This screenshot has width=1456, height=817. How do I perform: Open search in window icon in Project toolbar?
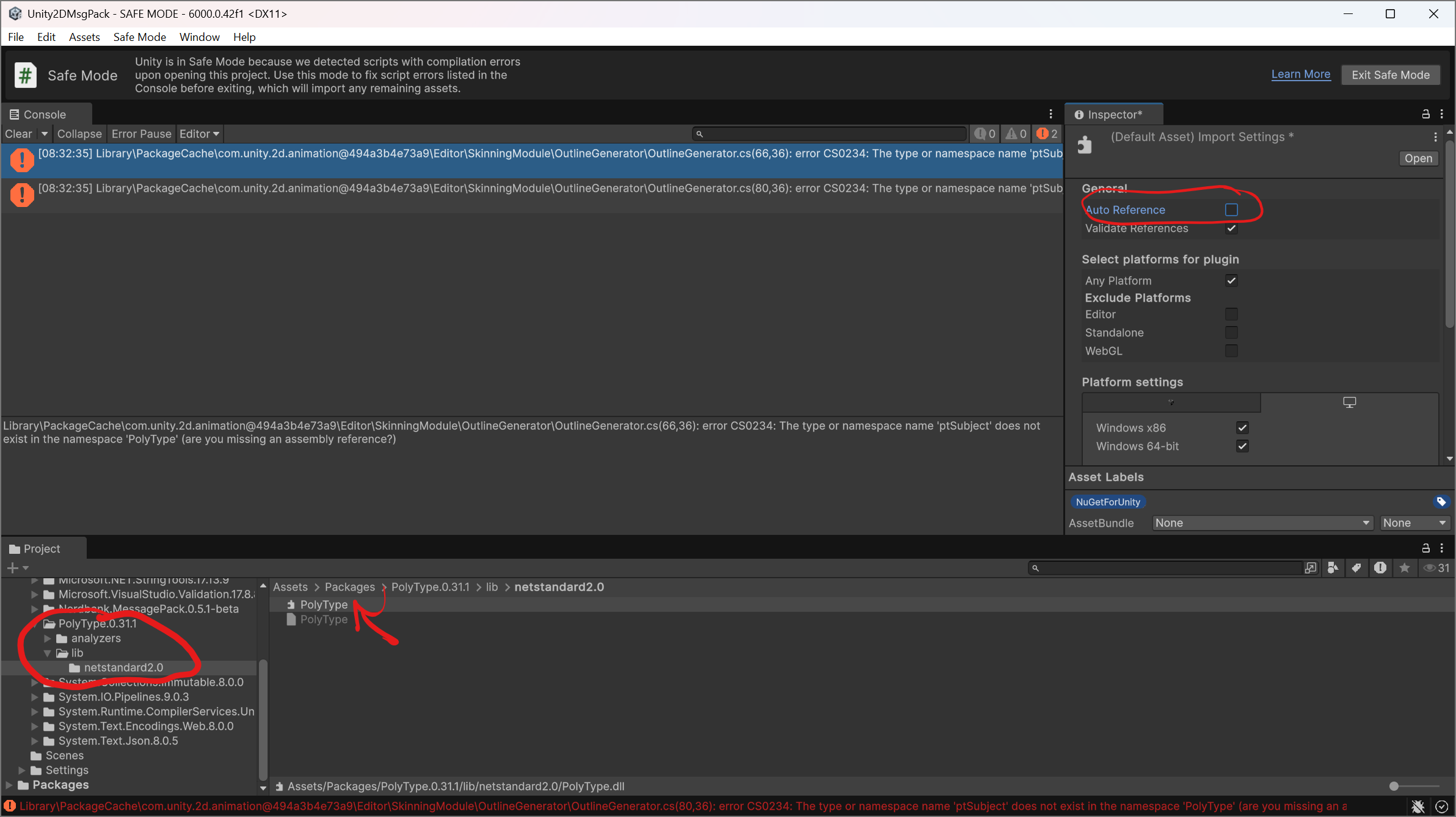(x=1311, y=568)
